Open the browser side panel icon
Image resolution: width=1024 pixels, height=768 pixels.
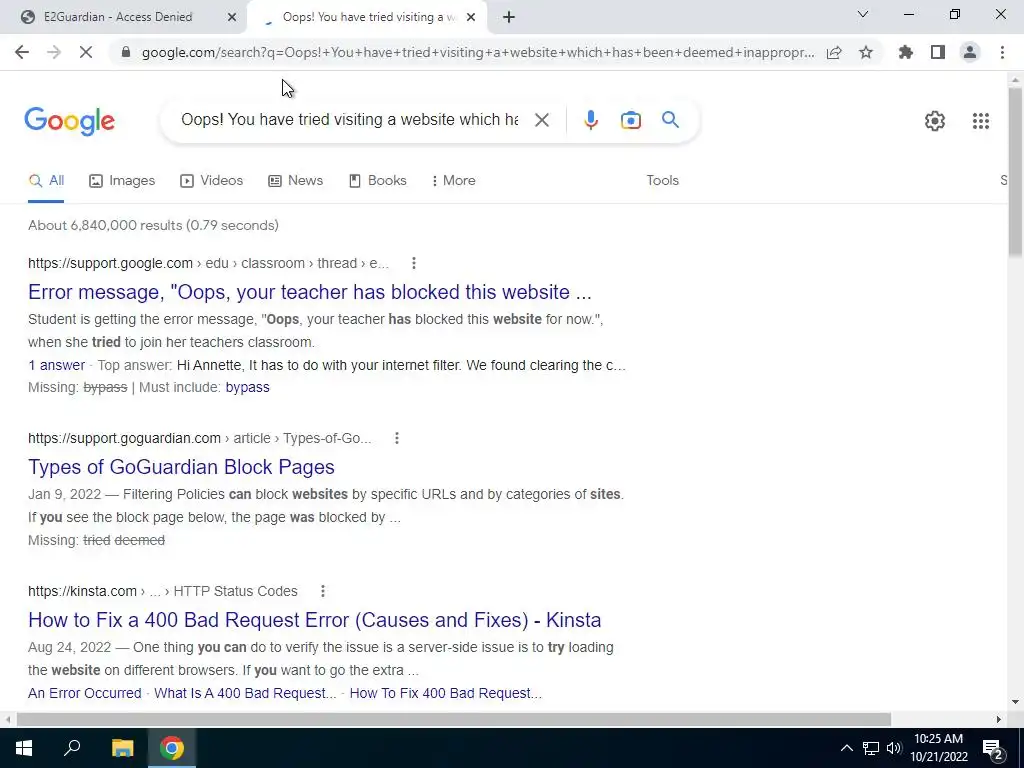[x=938, y=52]
